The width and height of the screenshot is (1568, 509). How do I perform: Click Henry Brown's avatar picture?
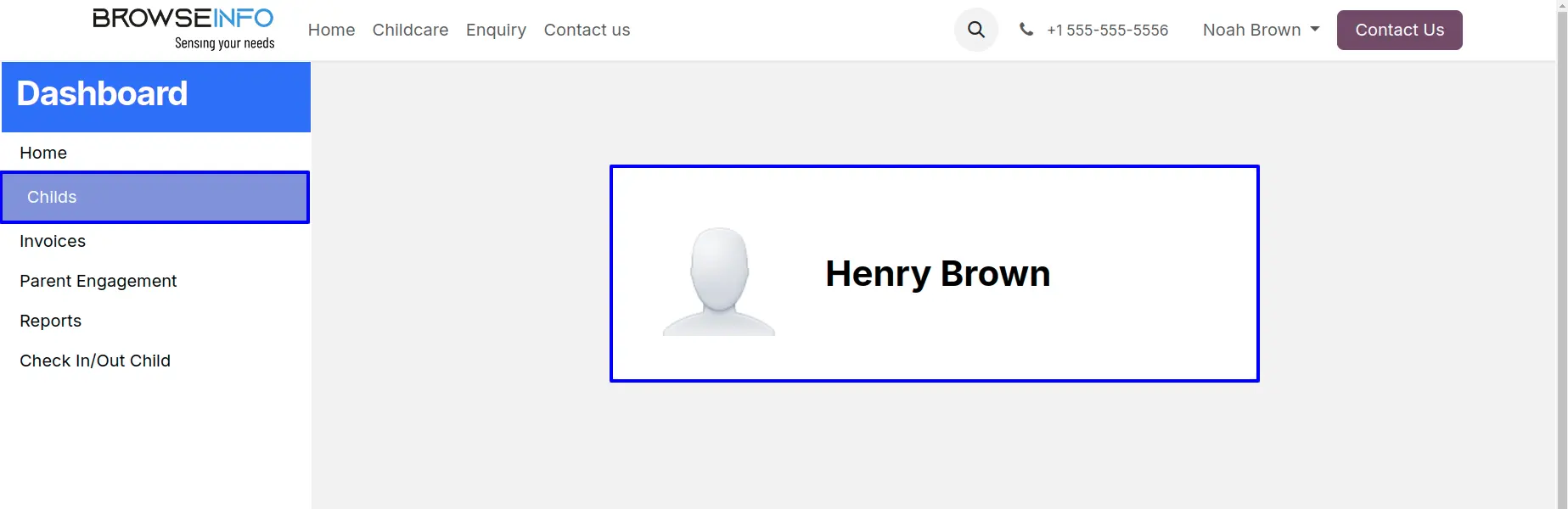tap(719, 281)
